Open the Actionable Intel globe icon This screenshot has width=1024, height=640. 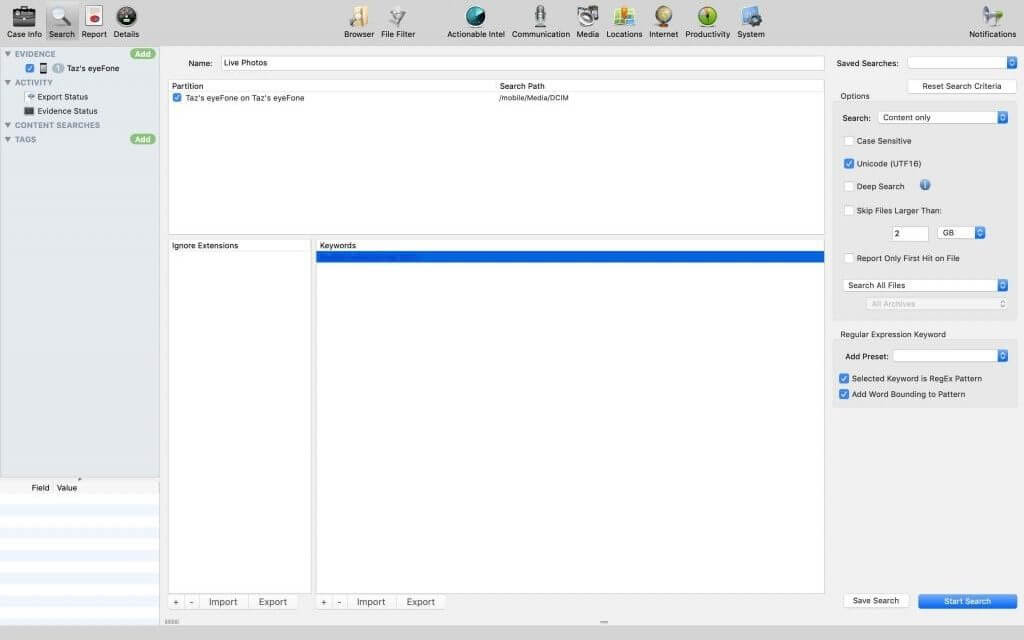click(x=476, y=17)
